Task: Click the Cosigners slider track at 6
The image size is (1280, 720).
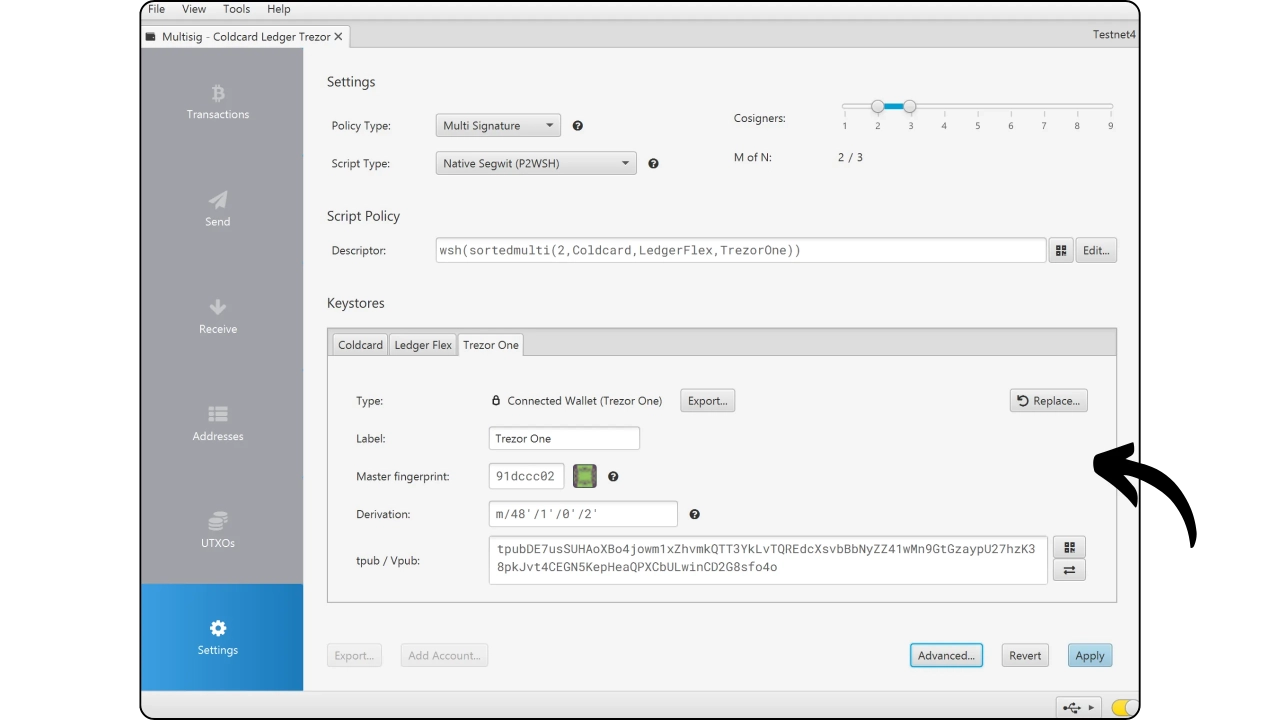Action: [x=1011, y=106]
